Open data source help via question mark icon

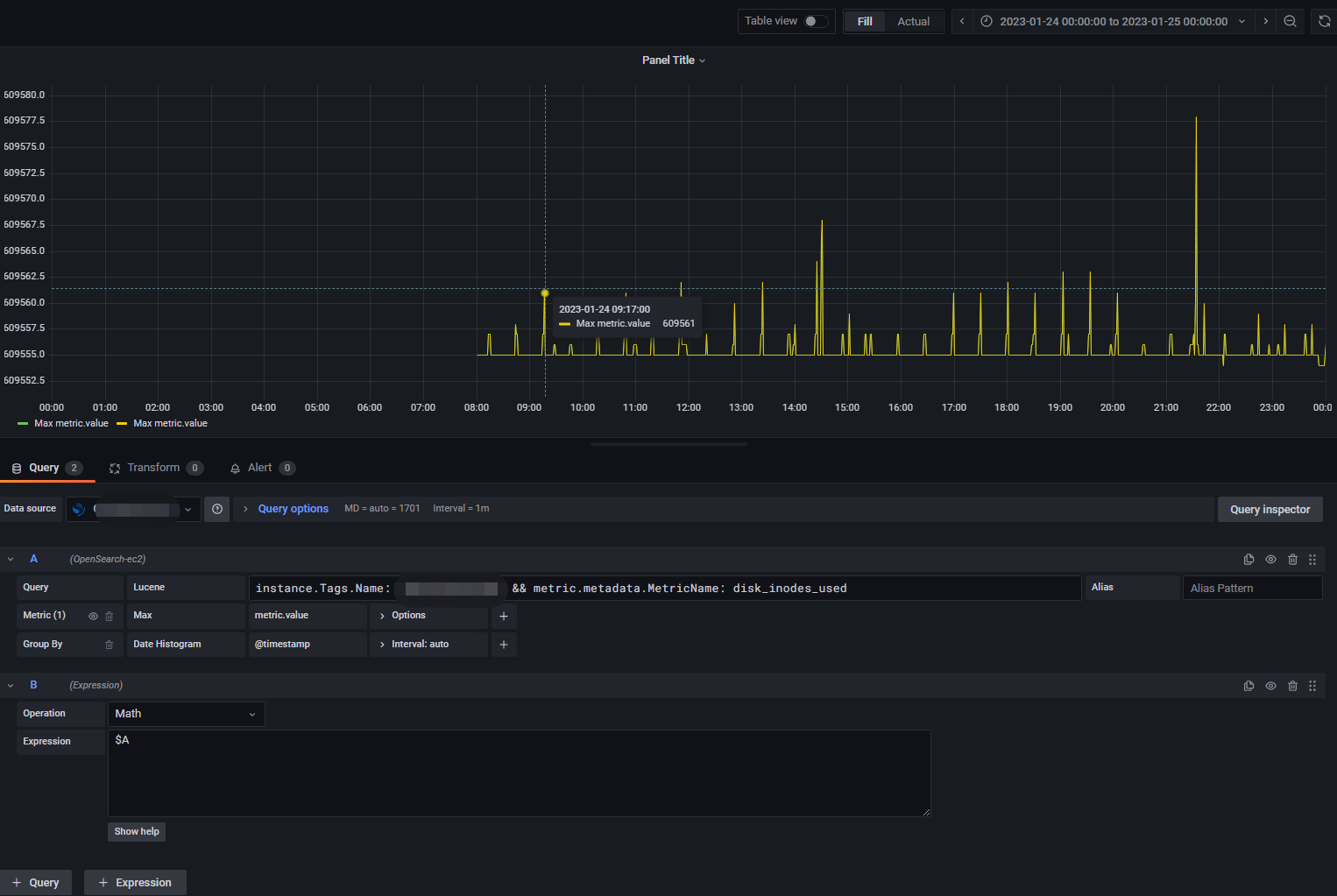pos(216,508)
